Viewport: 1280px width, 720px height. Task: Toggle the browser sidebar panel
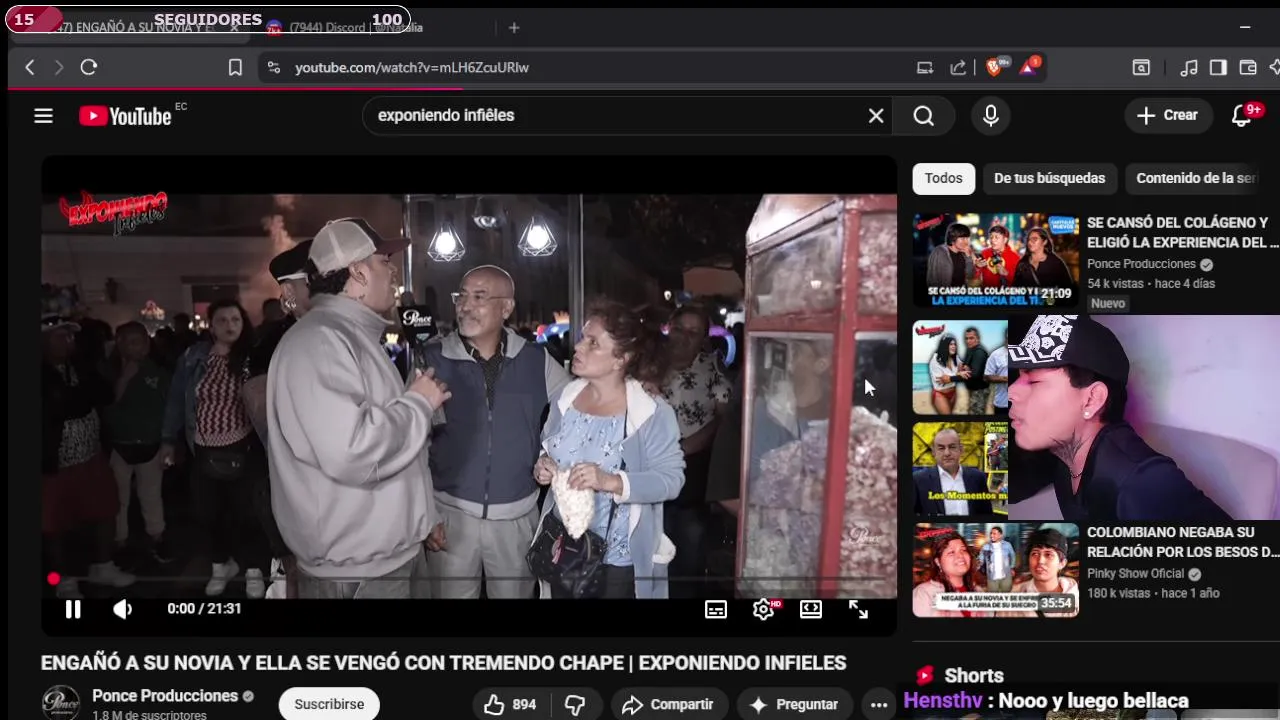click(1218, 67)
